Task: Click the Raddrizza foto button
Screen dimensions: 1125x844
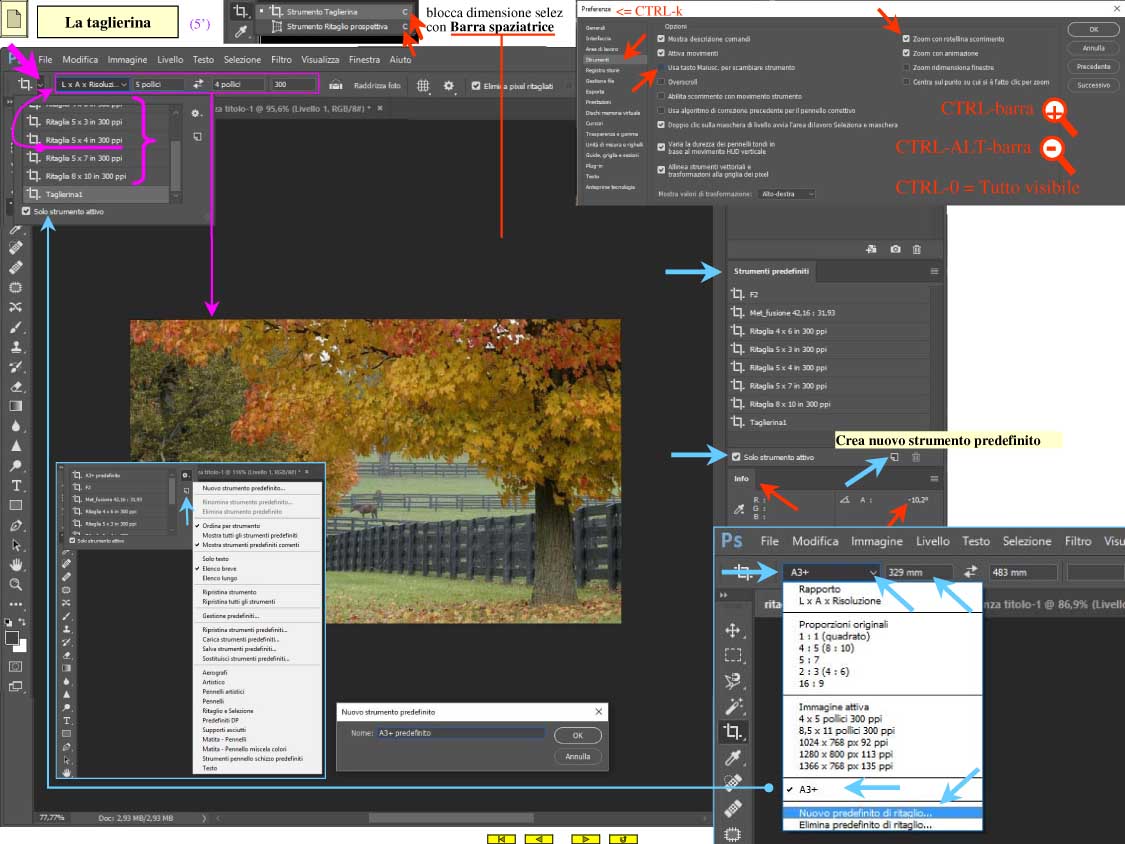Action: [x=366, y=85]
